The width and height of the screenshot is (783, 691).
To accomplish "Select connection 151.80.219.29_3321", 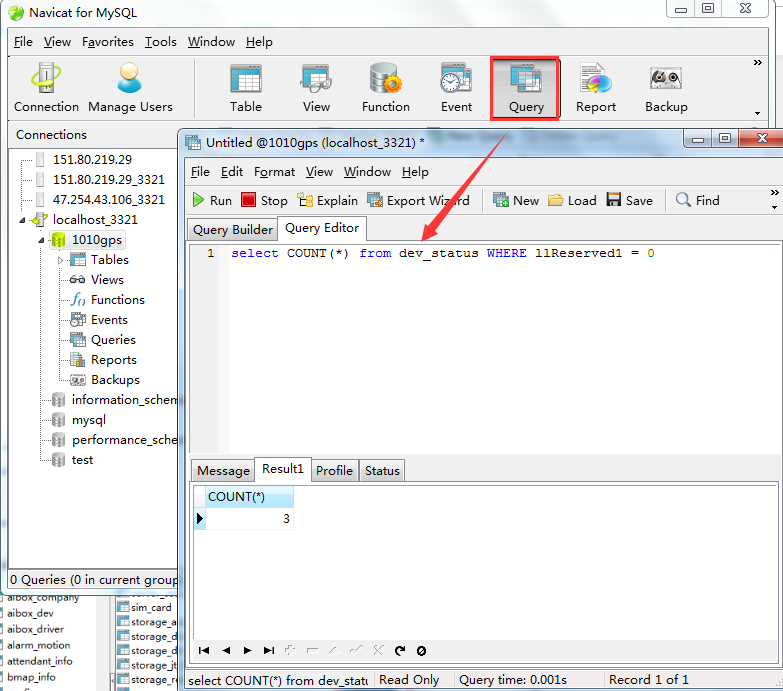I will click(108, 180).
